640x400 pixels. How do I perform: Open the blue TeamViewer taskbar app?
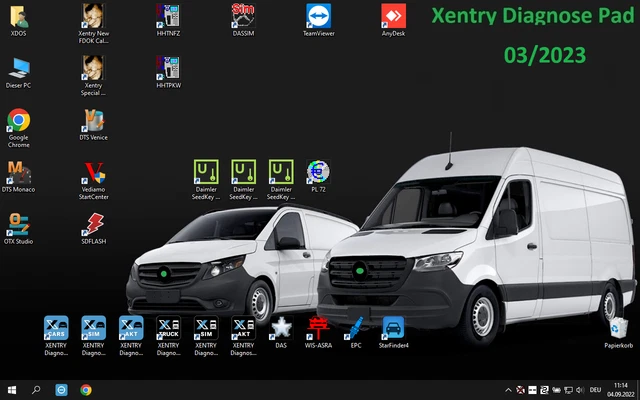(x=61, y=390)
